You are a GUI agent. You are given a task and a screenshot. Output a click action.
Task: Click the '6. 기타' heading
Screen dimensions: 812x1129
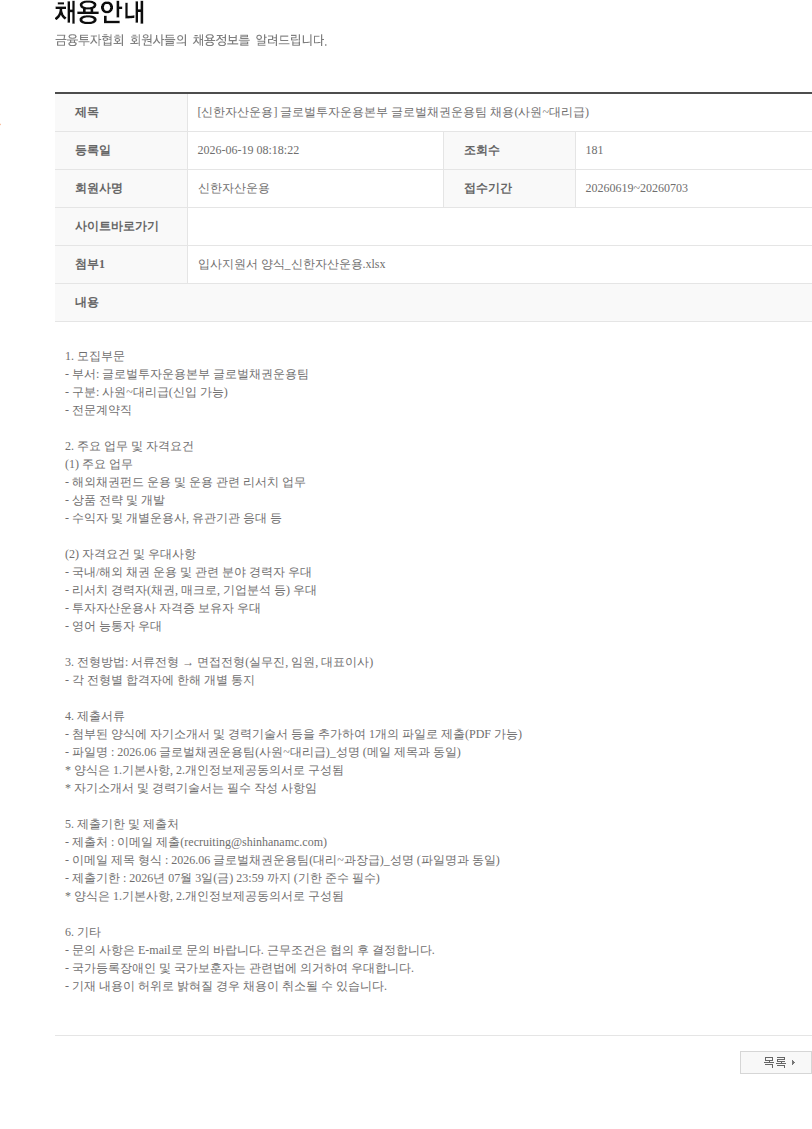[x=83, y=932]
